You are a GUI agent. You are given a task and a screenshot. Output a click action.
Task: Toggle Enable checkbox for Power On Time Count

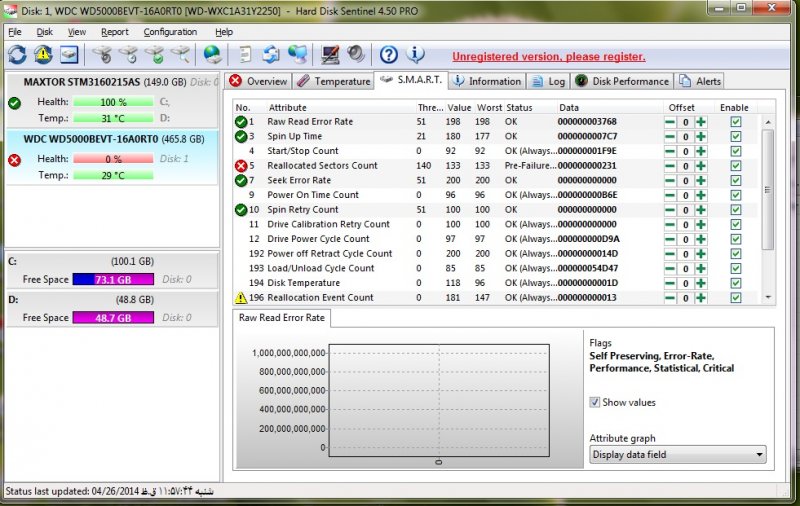(x=735, y=195)
